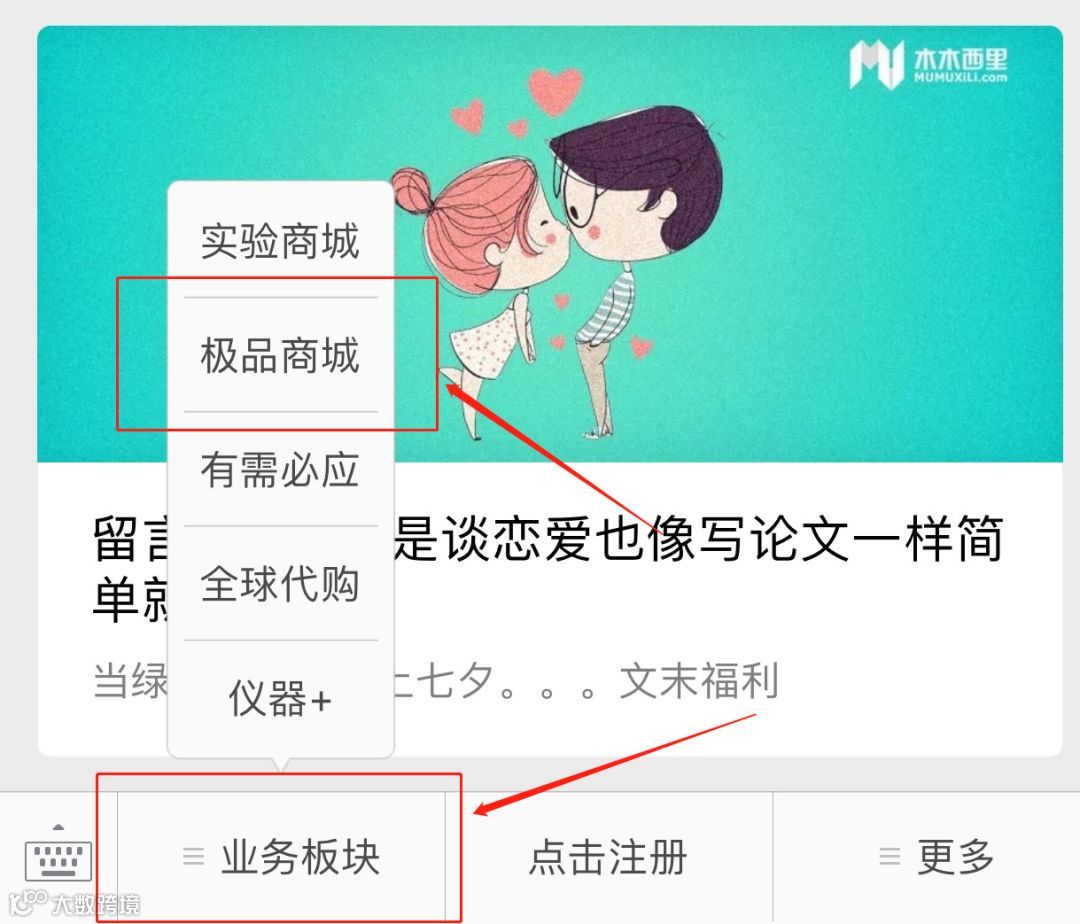Select 实验商城 from popup menu

tap(280, 241)
